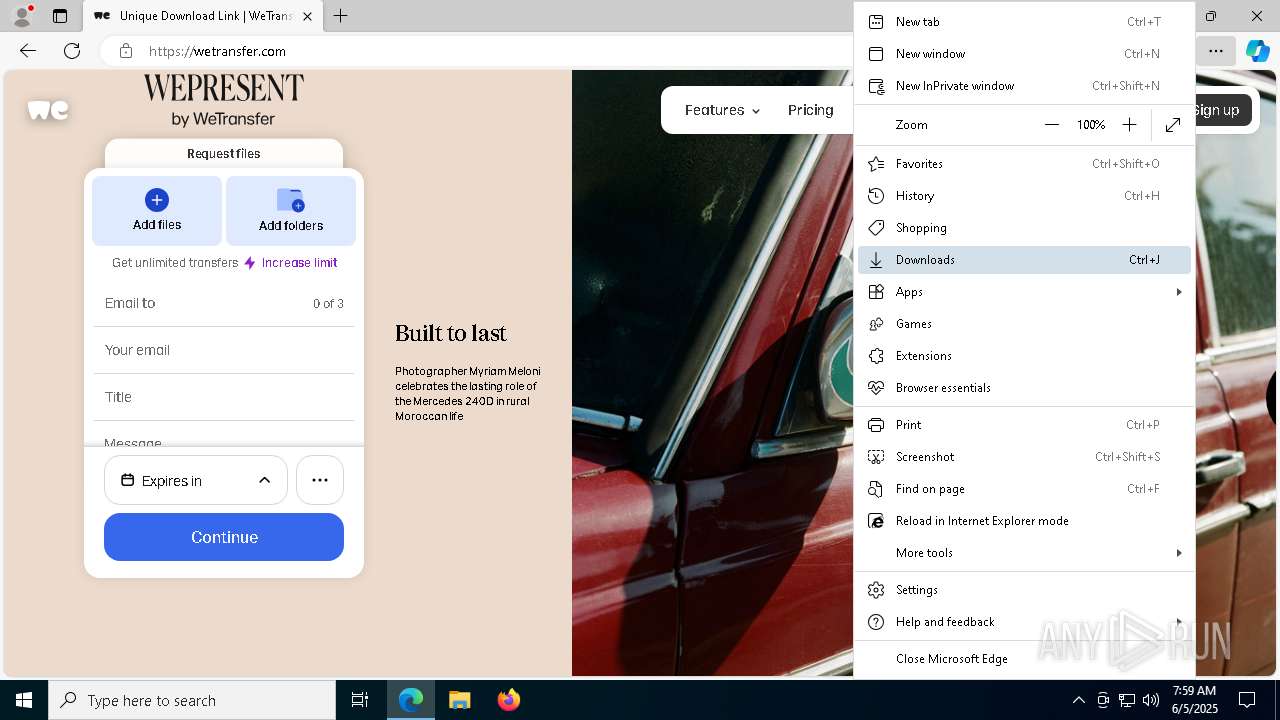Click the taskbar search box
The width and height of the screenshot is (1280, 720).
coord(192,700)
